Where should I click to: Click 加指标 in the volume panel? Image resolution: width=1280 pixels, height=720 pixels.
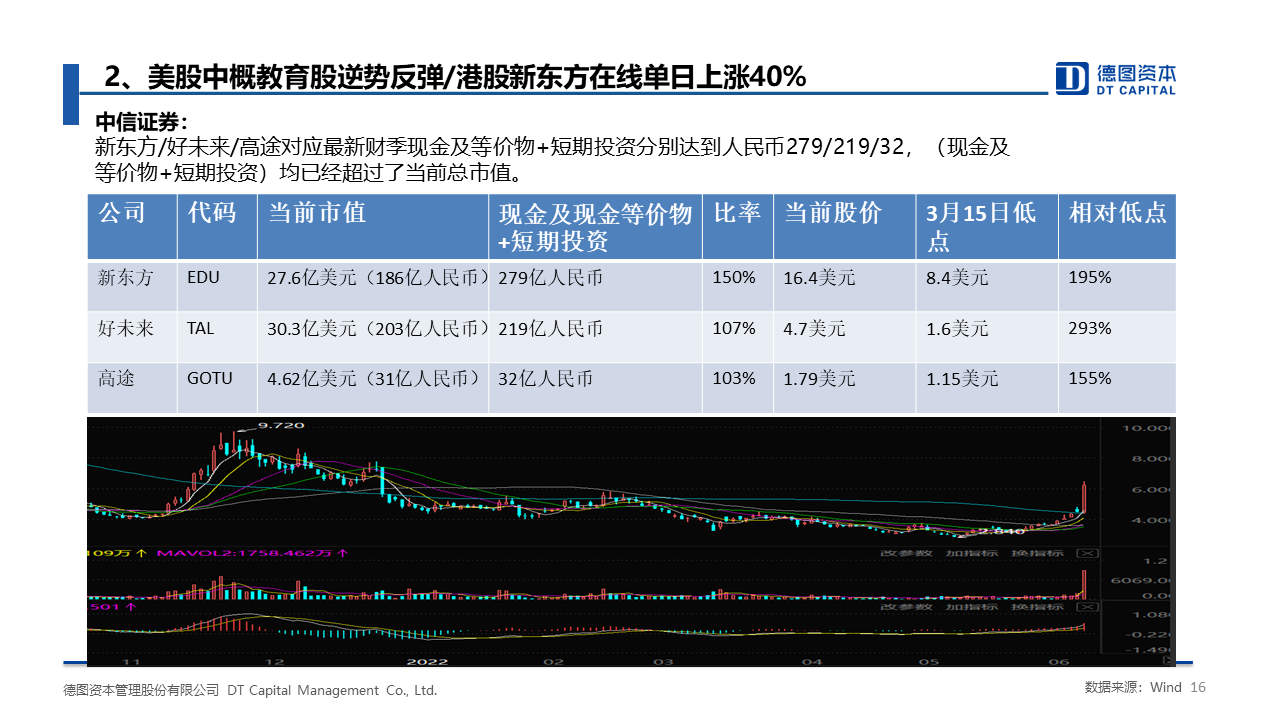[971, 553]
